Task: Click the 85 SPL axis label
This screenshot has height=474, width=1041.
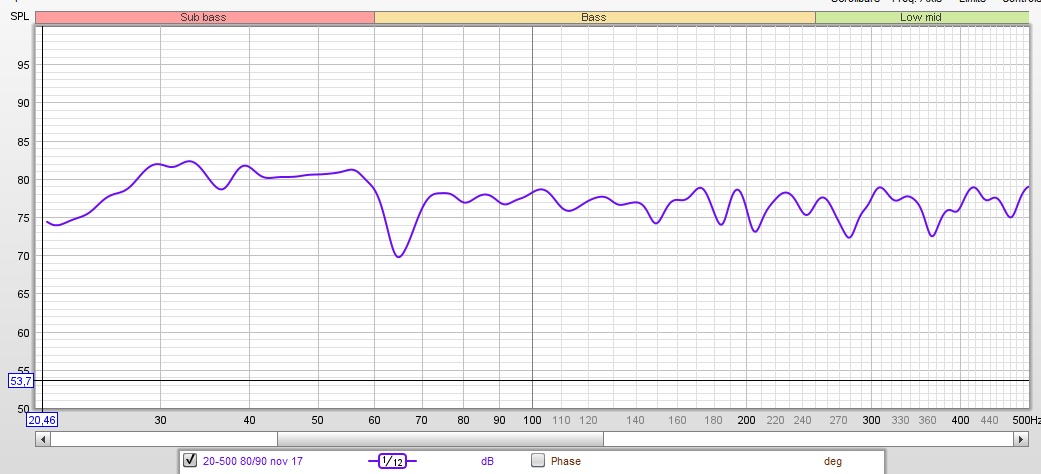Action: click(x=25, y=141)
